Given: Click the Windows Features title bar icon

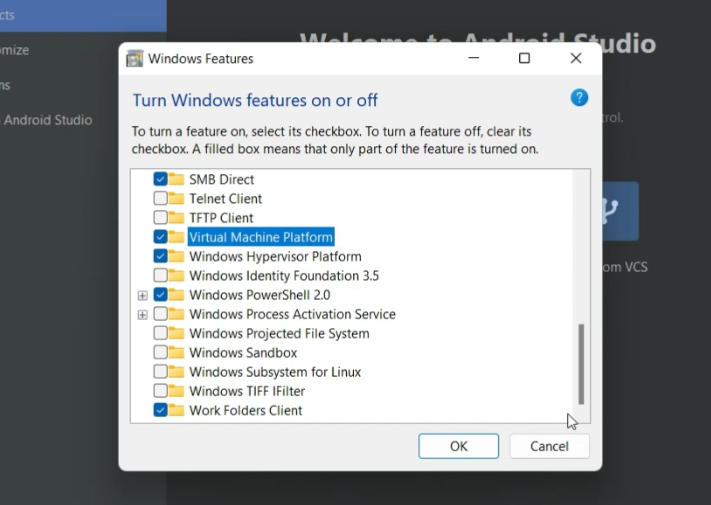Looking at the screenshot, I should click(135, 58).
